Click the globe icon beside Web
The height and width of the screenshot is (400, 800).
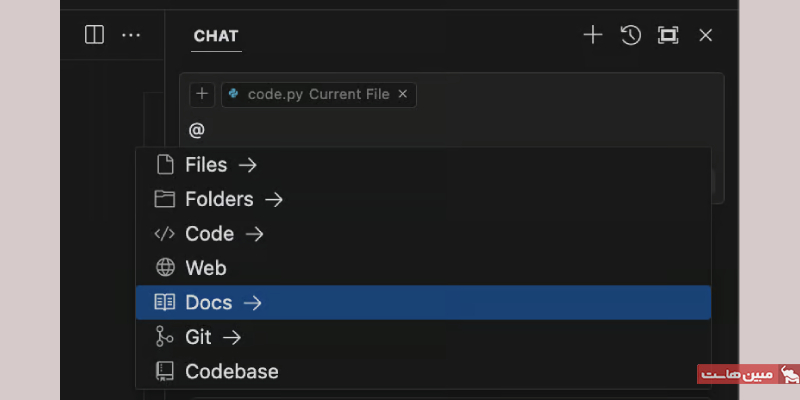click(165, 268)
